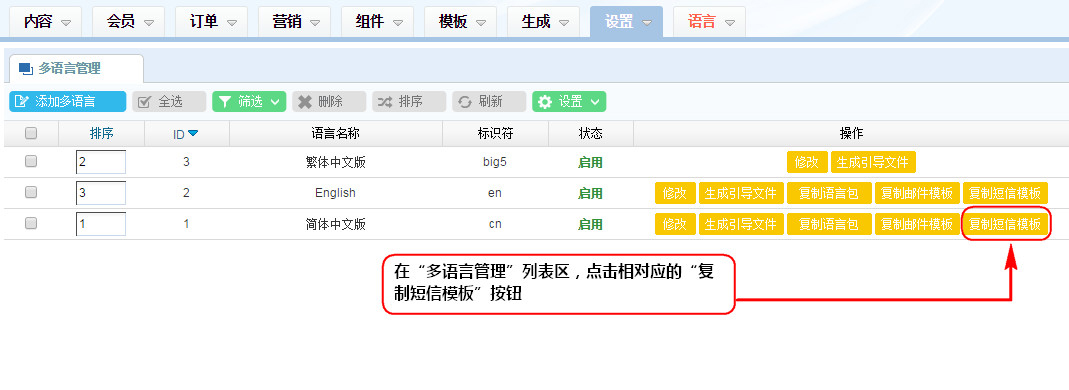
Task: Open the green 设置 toolbar dropdown chevron
Action: tap(594, 102)
